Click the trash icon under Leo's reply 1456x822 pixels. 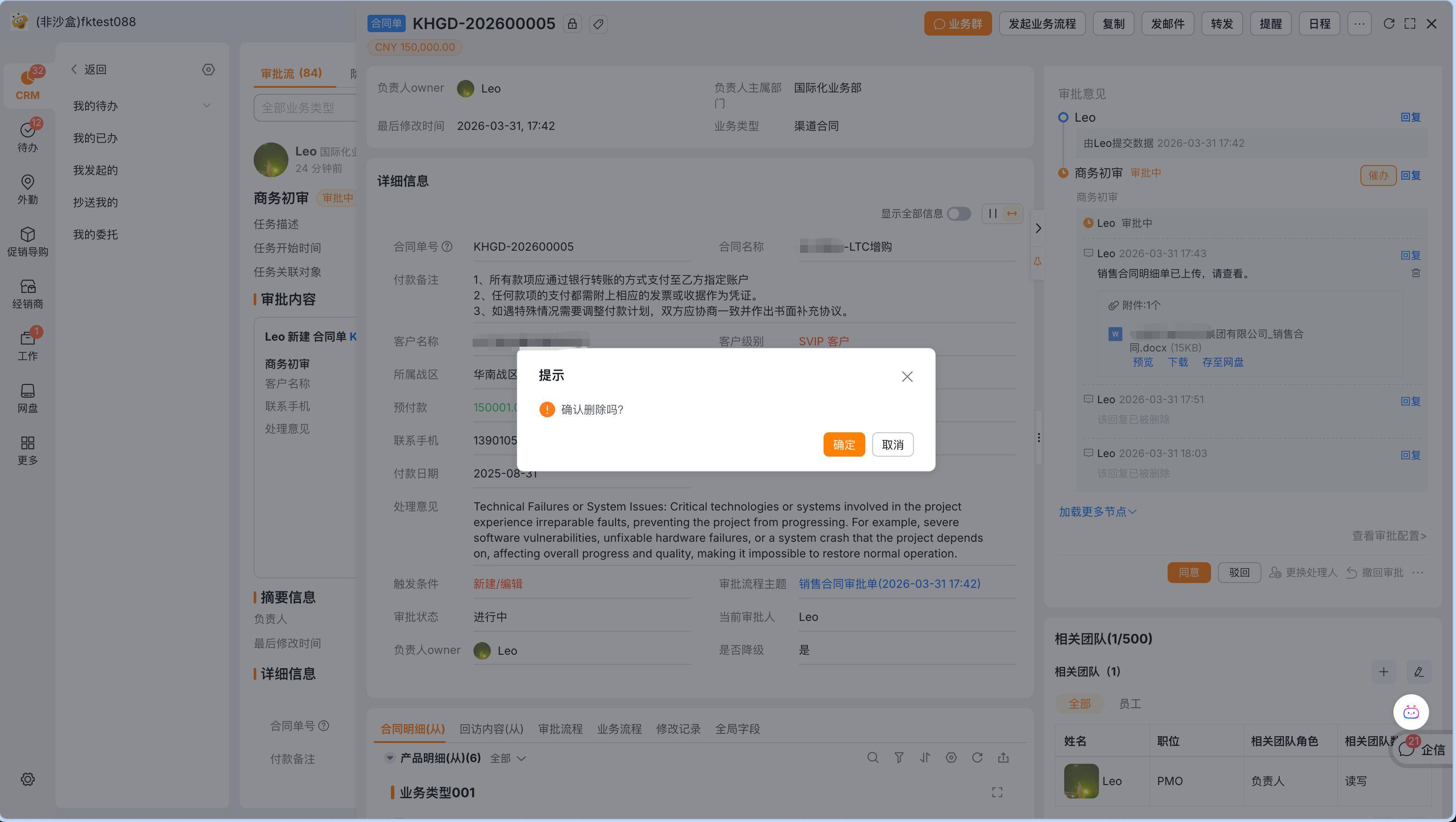click(1416, 273)
